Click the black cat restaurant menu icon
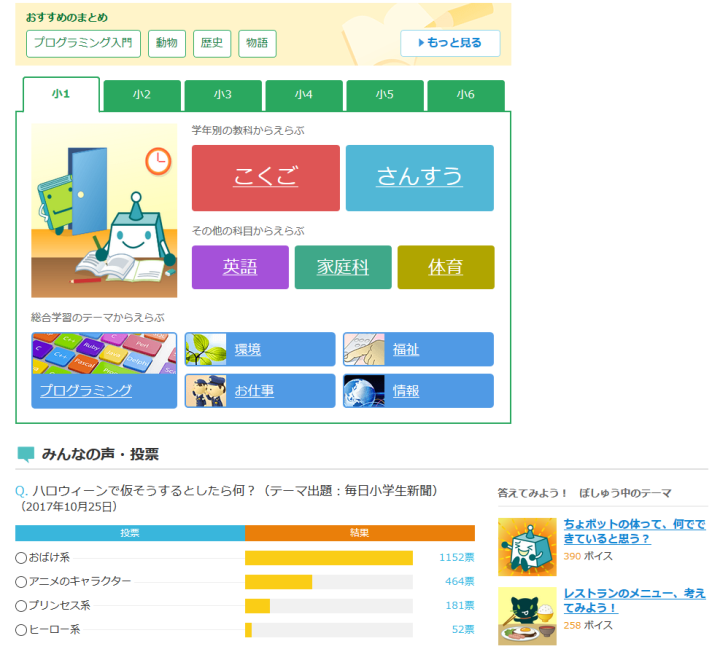Screen dimensions: 720x649 click(526, 616)
